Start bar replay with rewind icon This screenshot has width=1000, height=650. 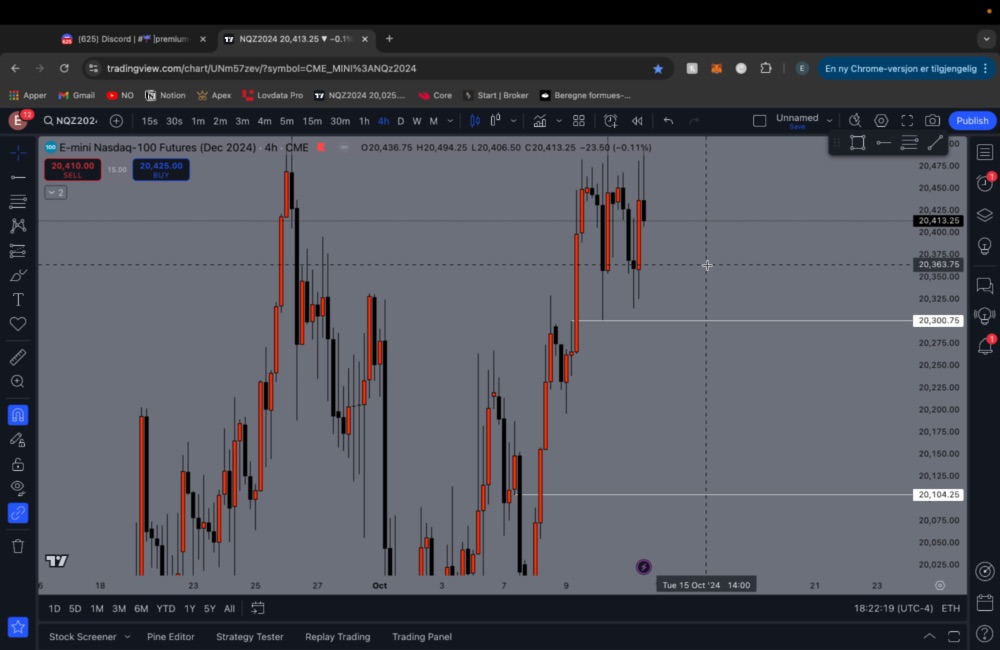pos(637,121)
